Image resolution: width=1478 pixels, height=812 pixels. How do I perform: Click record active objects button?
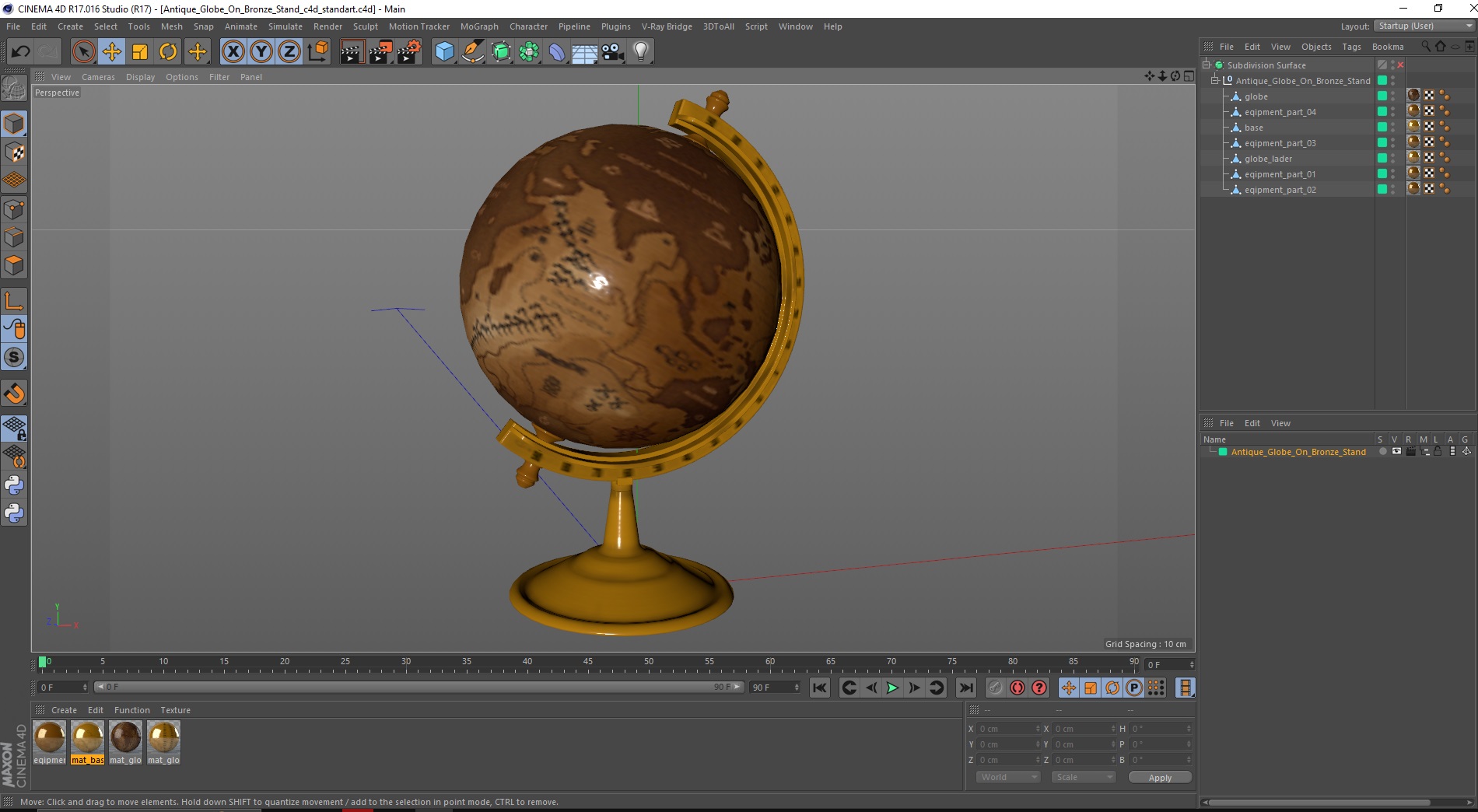[x=995, y=688]
